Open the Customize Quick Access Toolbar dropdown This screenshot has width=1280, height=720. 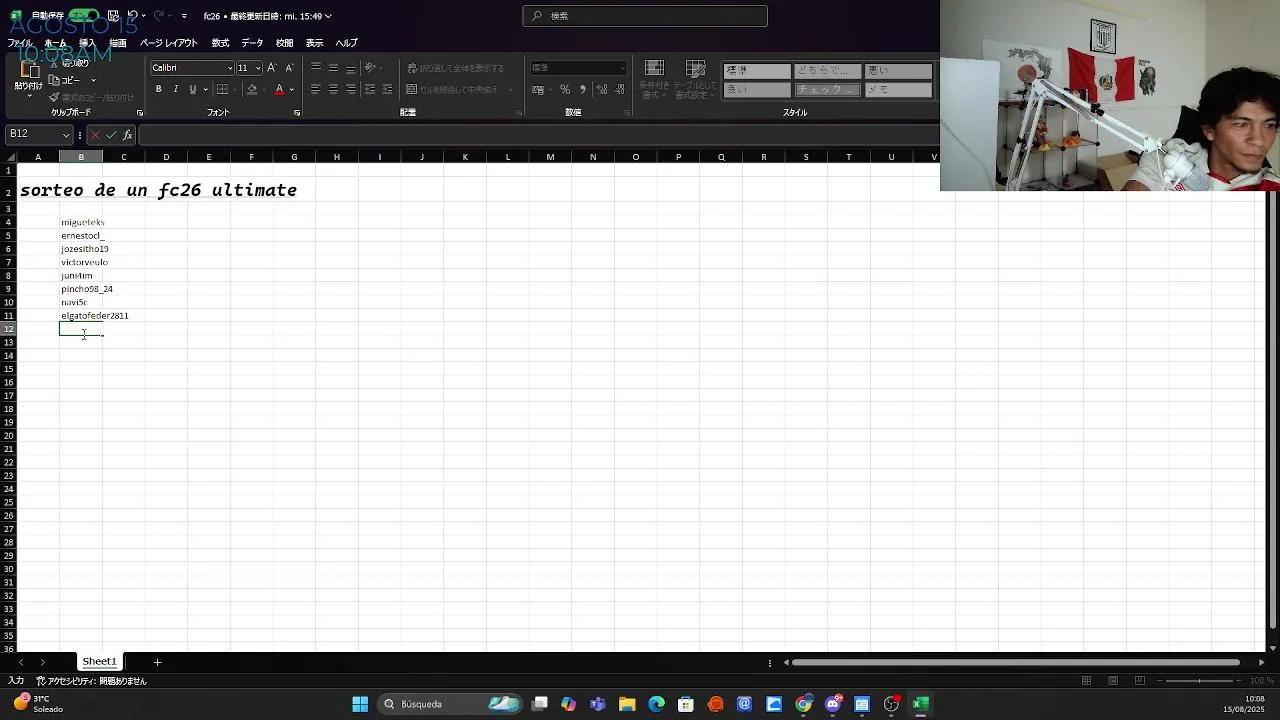(184, 16)
